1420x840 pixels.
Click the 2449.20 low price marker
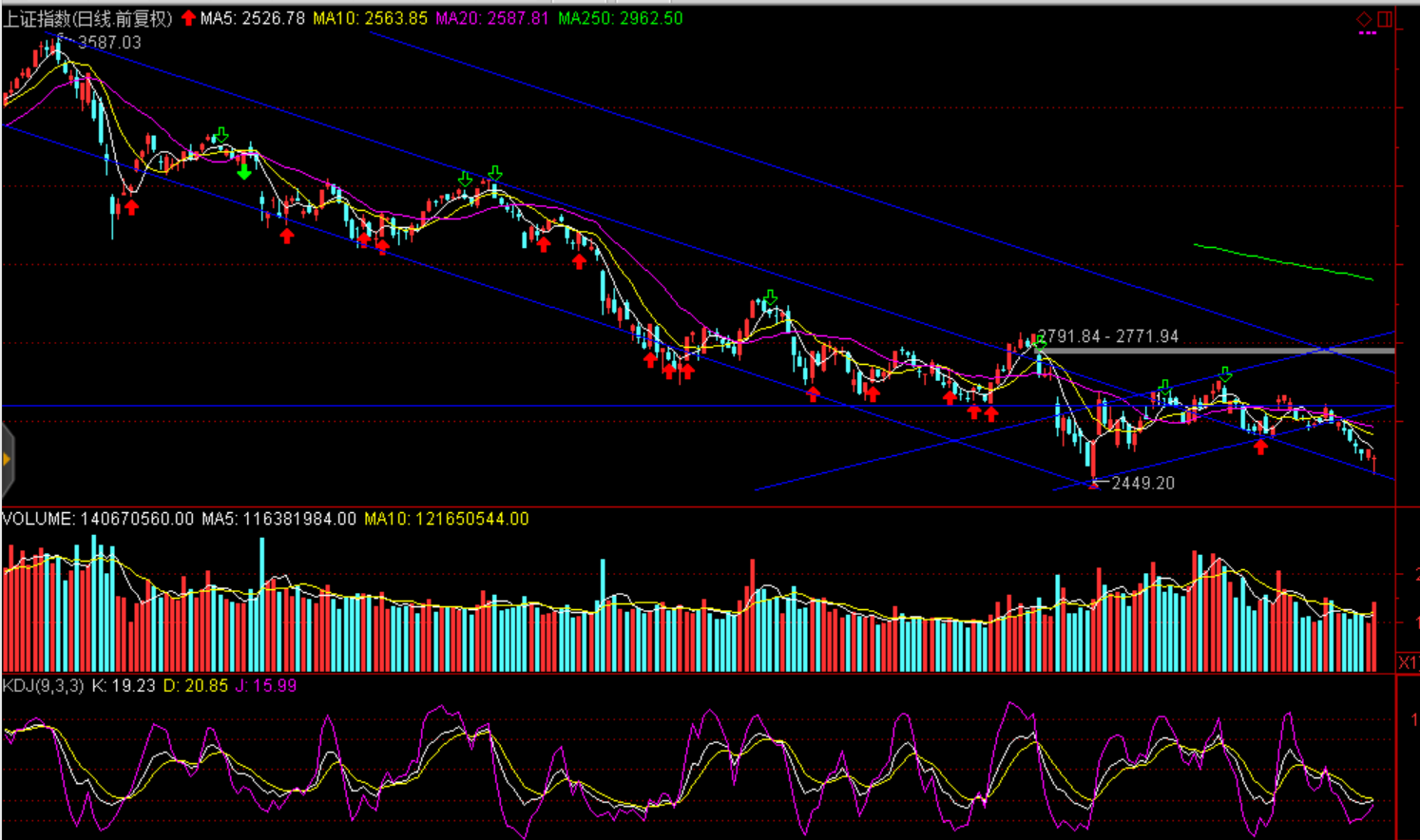[x=1142, y=483]
